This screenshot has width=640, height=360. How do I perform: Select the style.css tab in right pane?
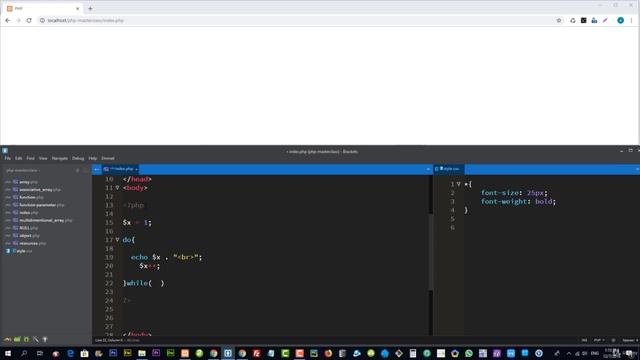coord(449,169)
